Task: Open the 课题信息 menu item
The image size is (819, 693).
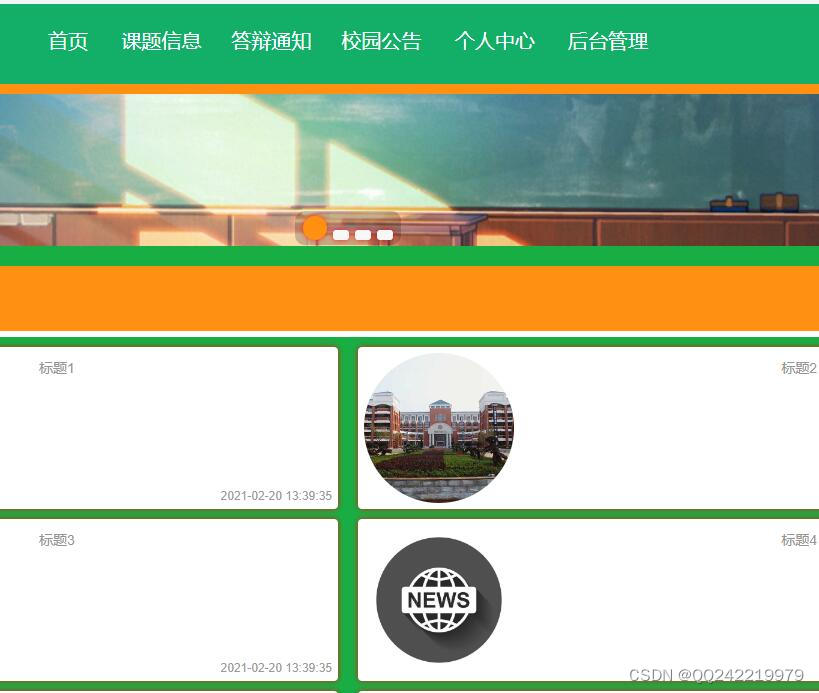Action: pos(161,41)
